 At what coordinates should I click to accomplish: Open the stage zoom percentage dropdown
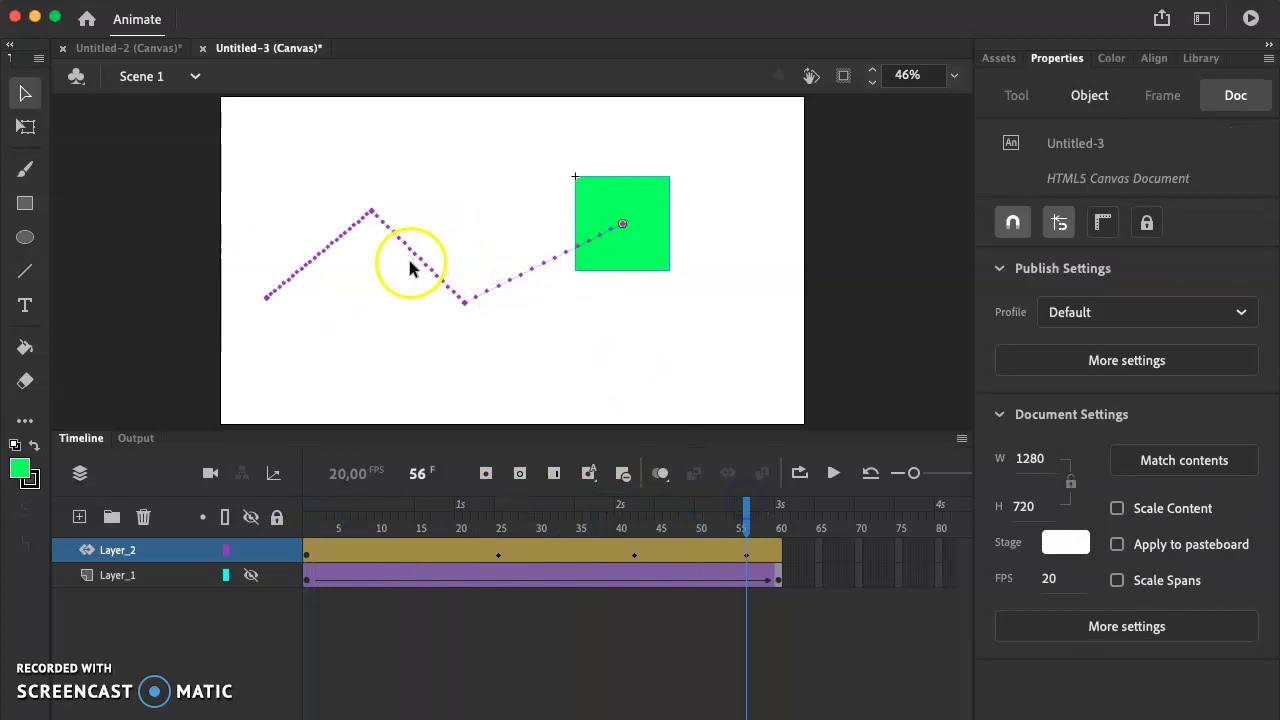pos(954,76)
